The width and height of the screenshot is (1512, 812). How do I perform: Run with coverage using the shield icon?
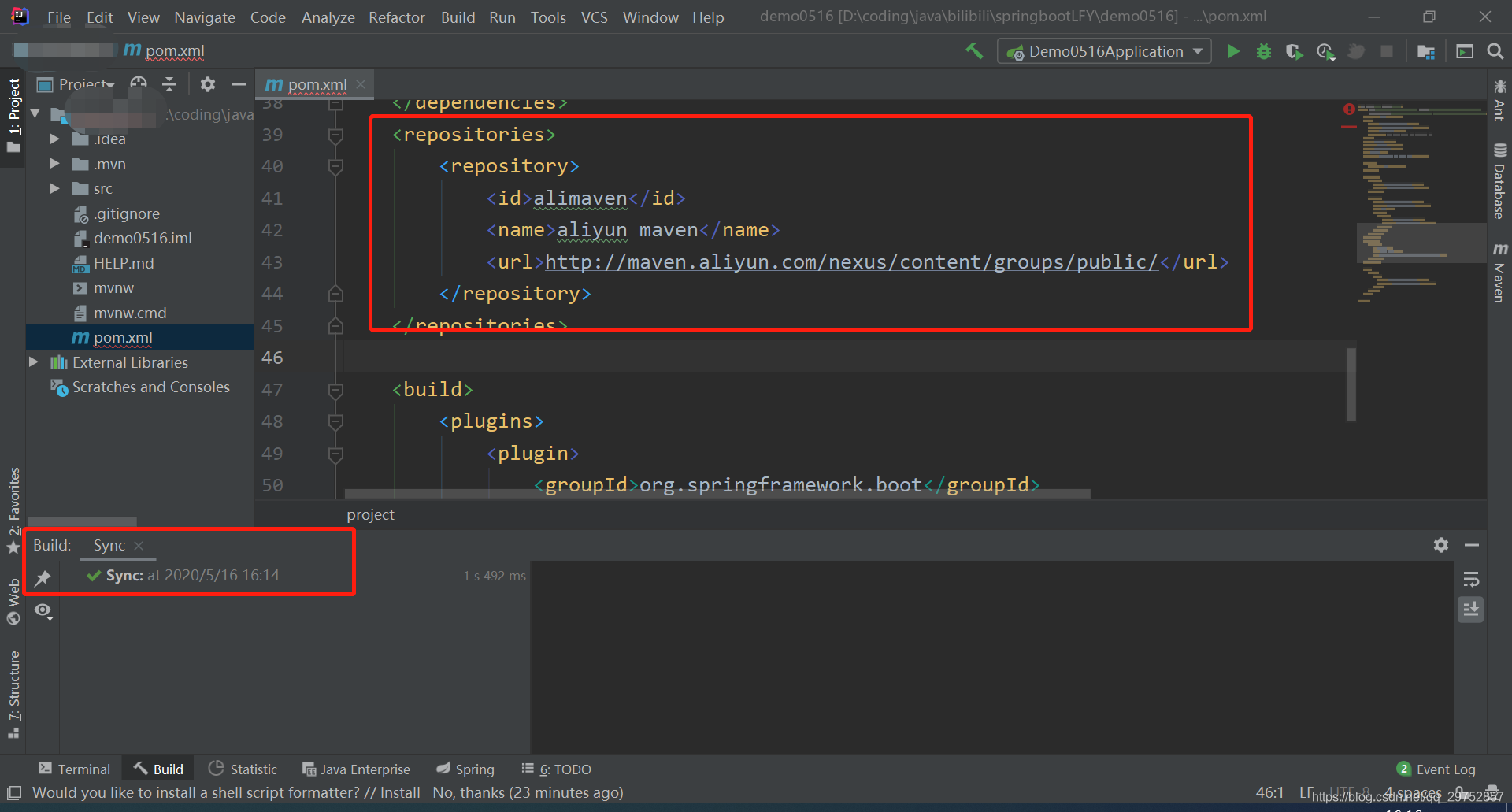click(1294, 50)
